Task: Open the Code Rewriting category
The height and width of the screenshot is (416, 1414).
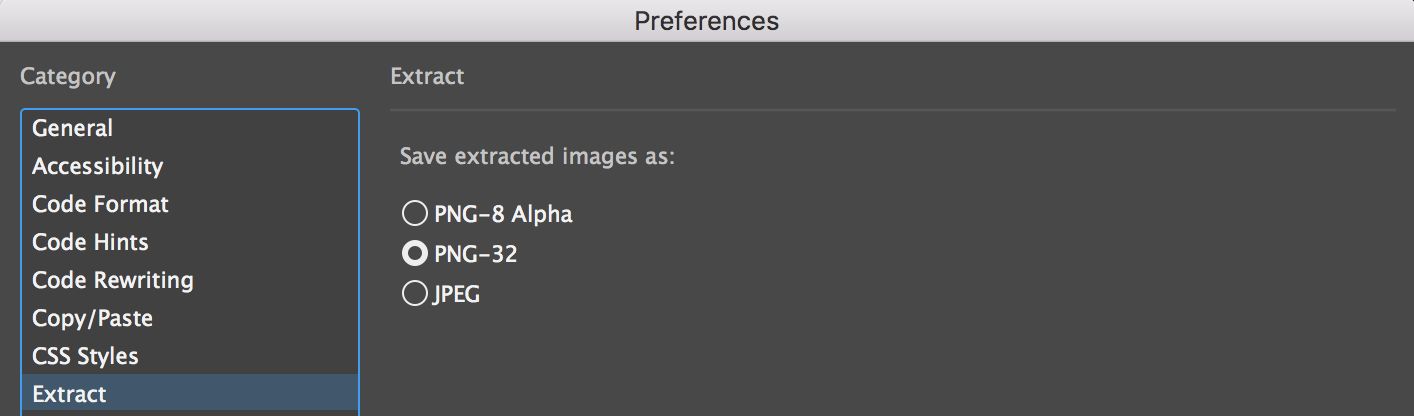Action: pos(113,281)
